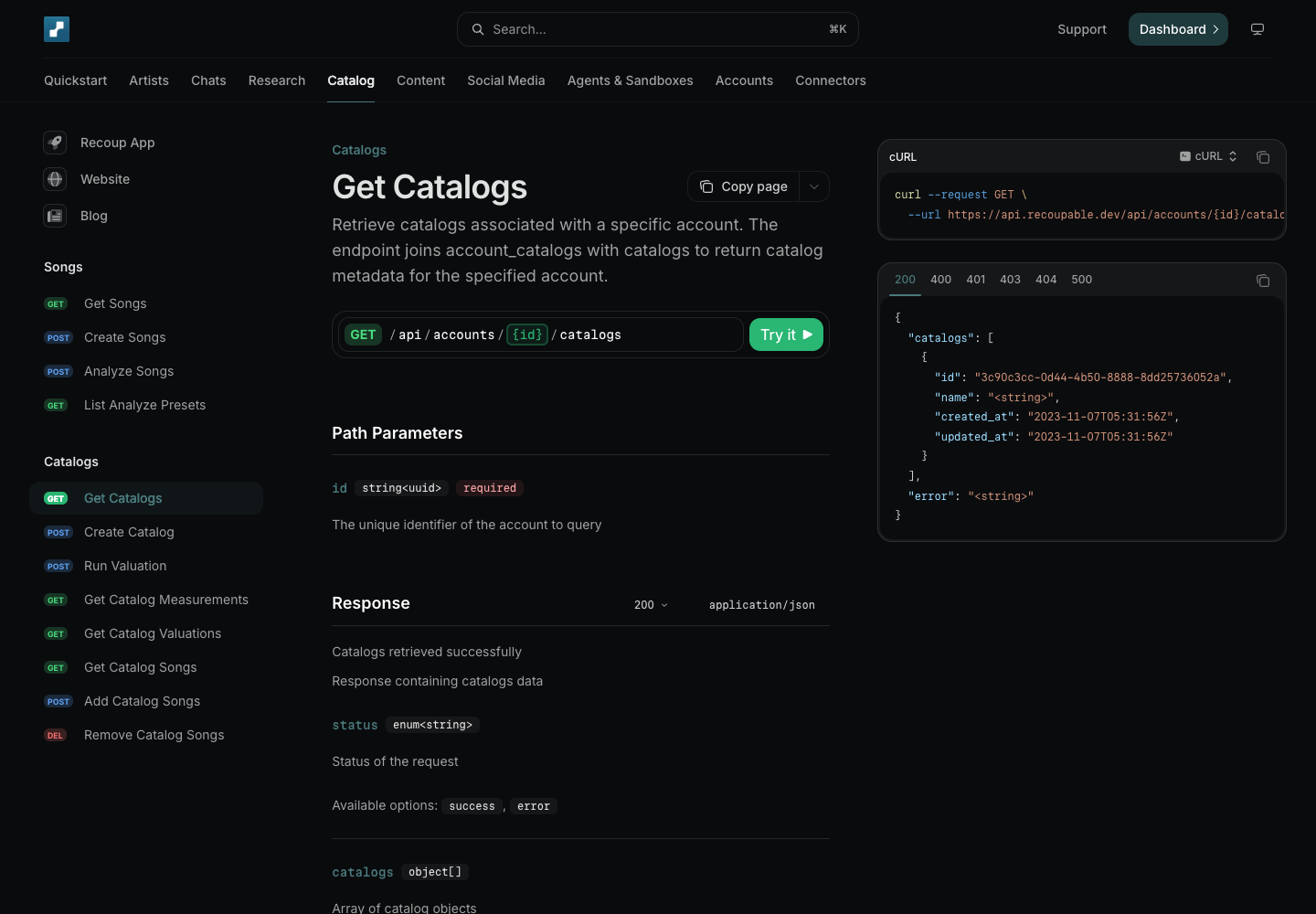
Task: Click the Response section heading
Action: [371, 603]
